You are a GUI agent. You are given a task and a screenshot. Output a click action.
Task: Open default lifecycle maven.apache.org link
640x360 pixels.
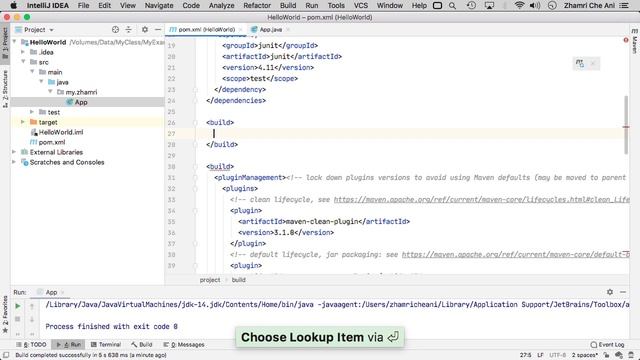pyautogui.click(x=515, y=254)
